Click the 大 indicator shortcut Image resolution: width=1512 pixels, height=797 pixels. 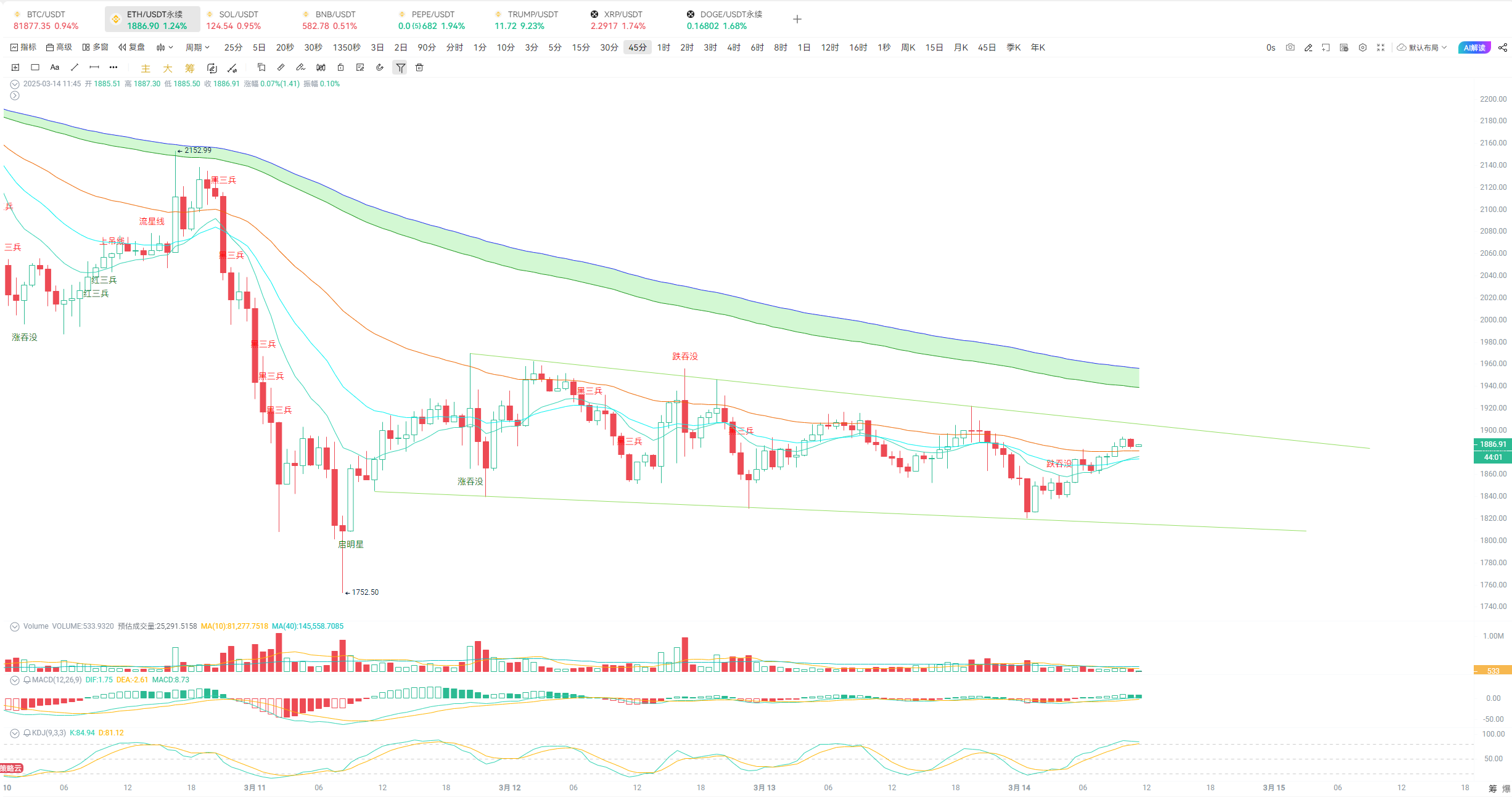(x=168, y=68)
